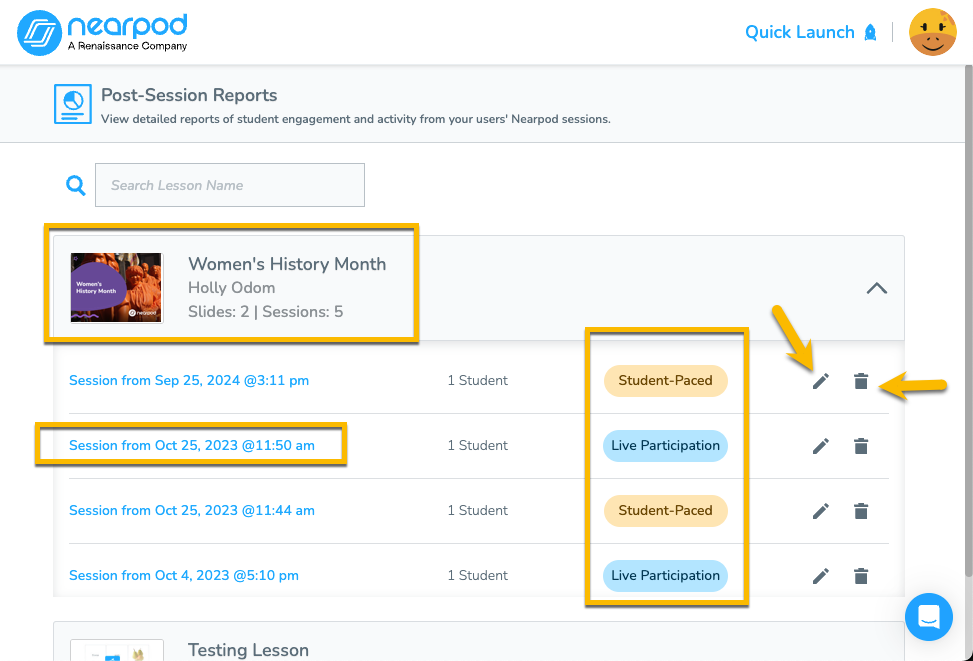Image resolution: width=973 pixels, height=661 pixels.
Task: Focus the Search Lesson Name field
Action: click(x=230, y=185)
